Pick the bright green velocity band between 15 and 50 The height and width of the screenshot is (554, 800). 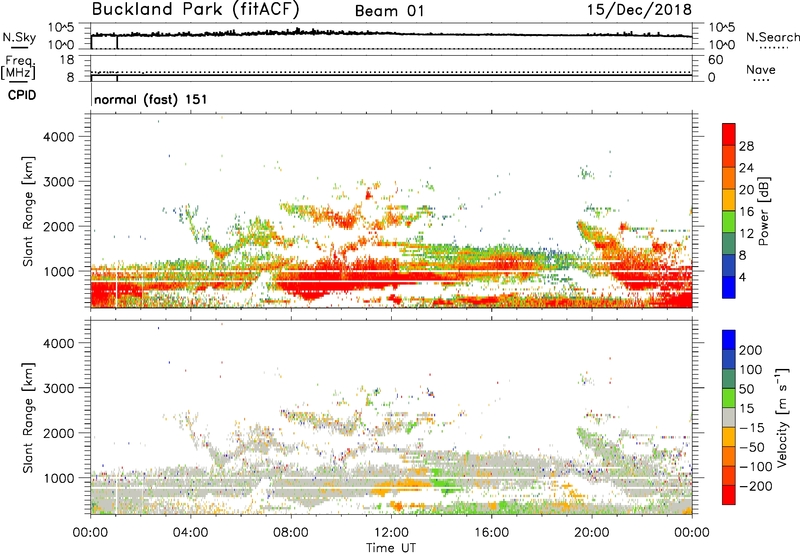[x=729, y=398]
